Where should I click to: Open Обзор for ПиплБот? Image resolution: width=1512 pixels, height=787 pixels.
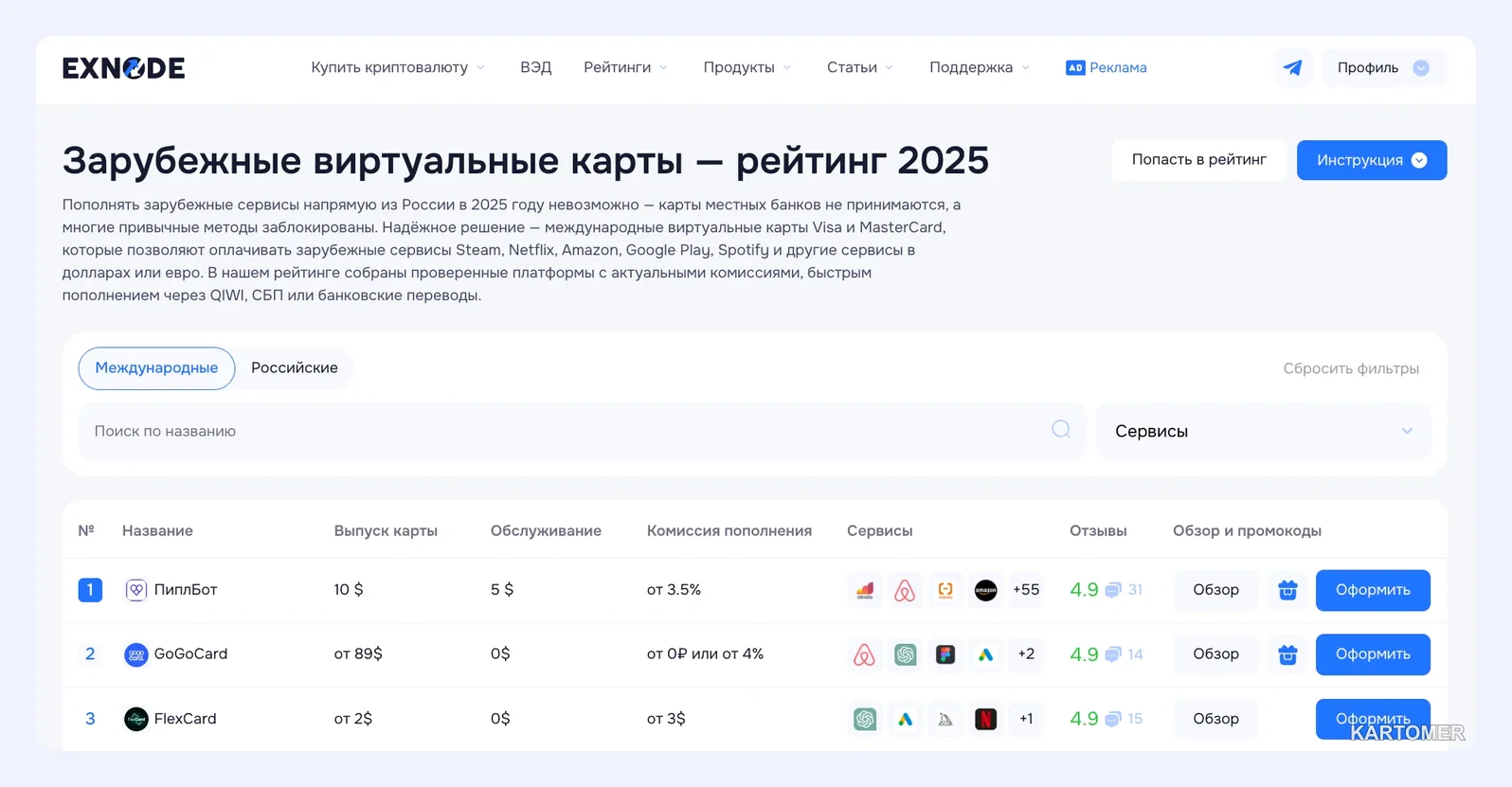click(x=1215, y=590)
